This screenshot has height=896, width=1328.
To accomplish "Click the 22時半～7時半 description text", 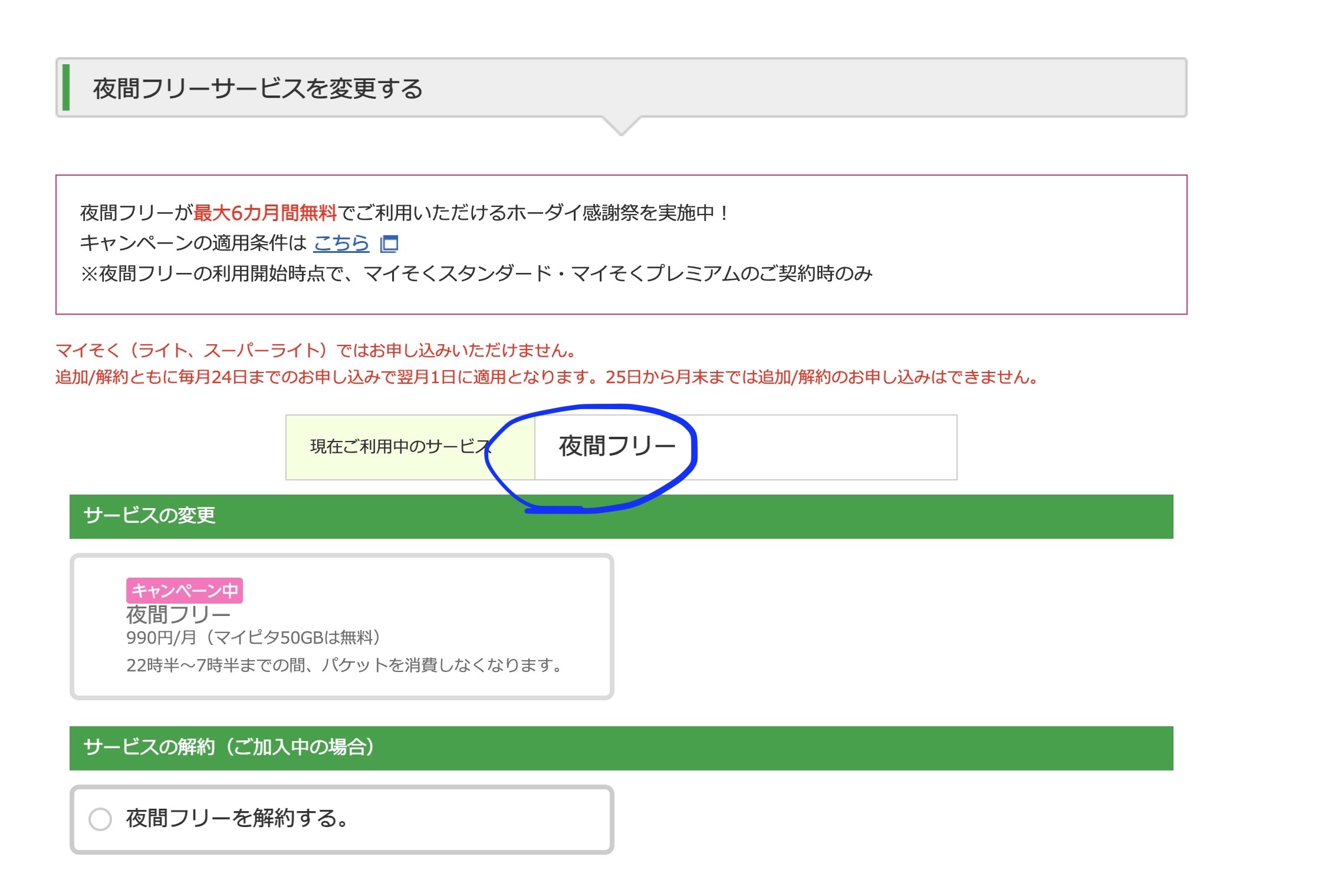I will (344, 666).
